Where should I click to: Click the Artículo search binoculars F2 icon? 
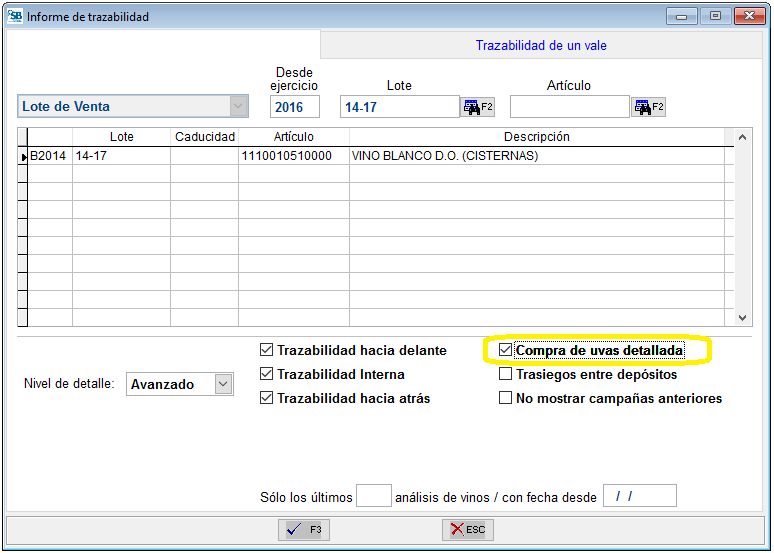[x=648, y=107]
